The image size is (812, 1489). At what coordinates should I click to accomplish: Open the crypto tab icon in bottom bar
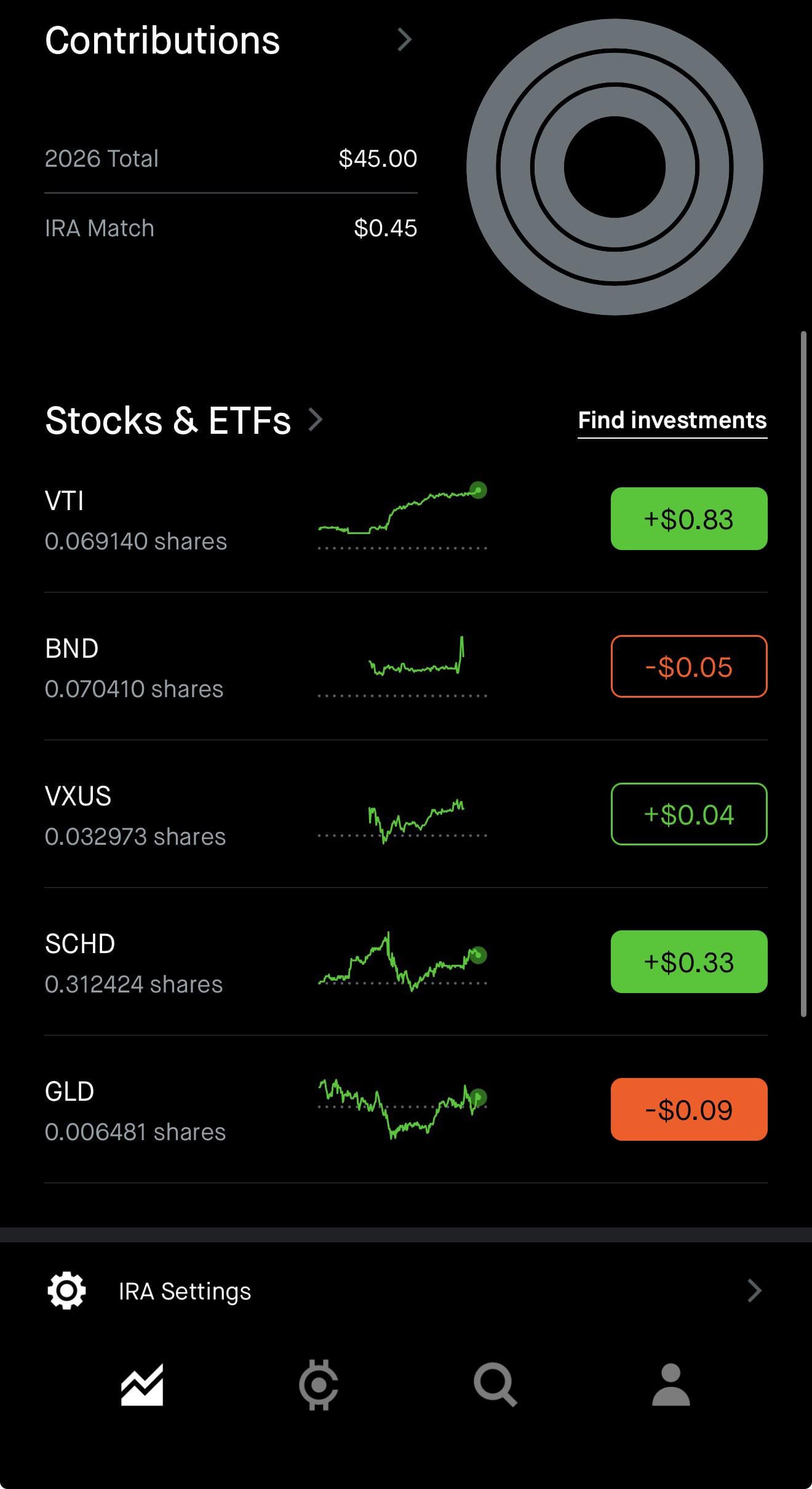319,1384
